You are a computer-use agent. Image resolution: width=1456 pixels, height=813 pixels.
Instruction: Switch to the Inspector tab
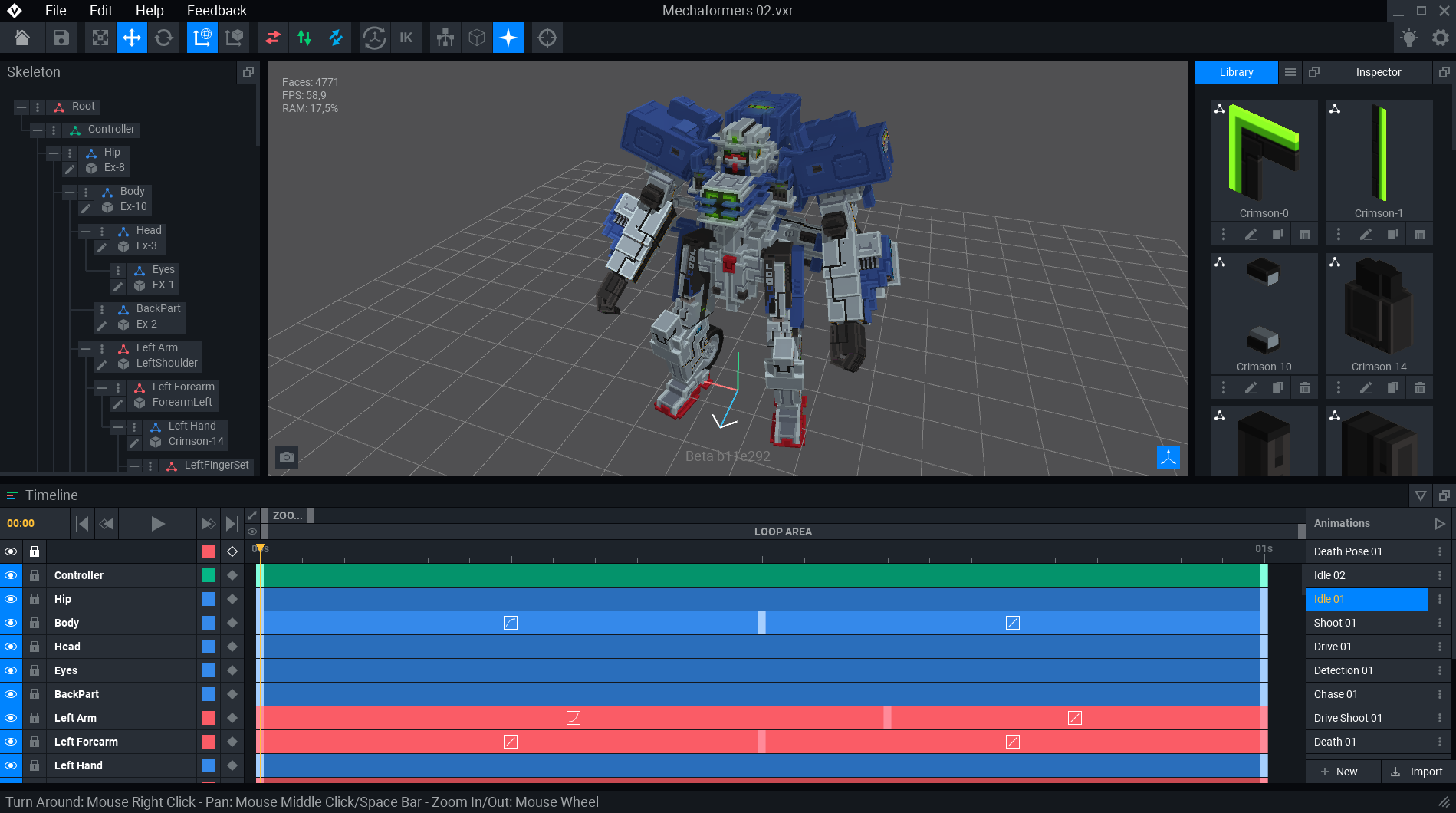pyautogui.click(x=1378, y=72)
